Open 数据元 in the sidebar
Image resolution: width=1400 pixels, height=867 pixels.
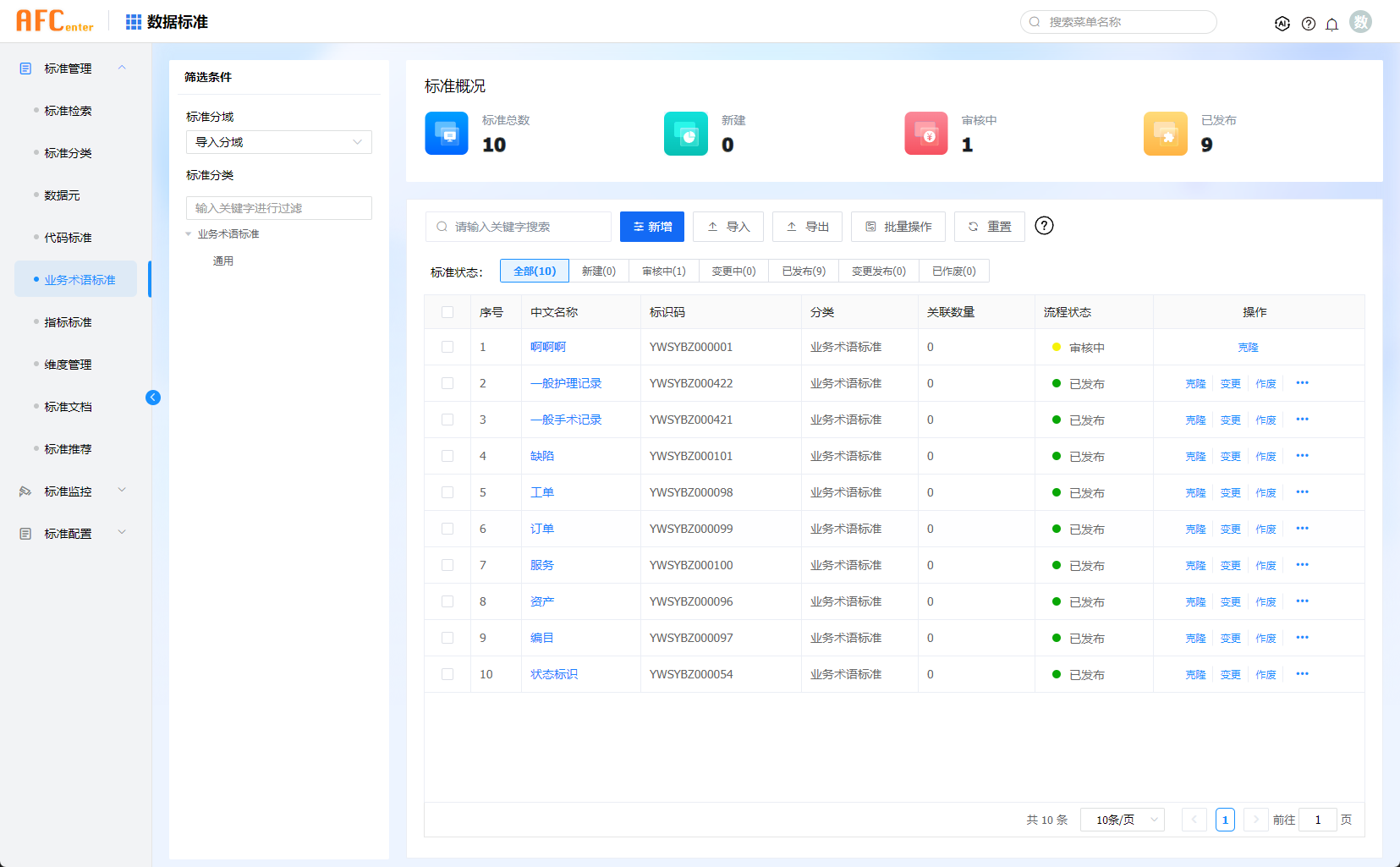(x=63, y=195)
